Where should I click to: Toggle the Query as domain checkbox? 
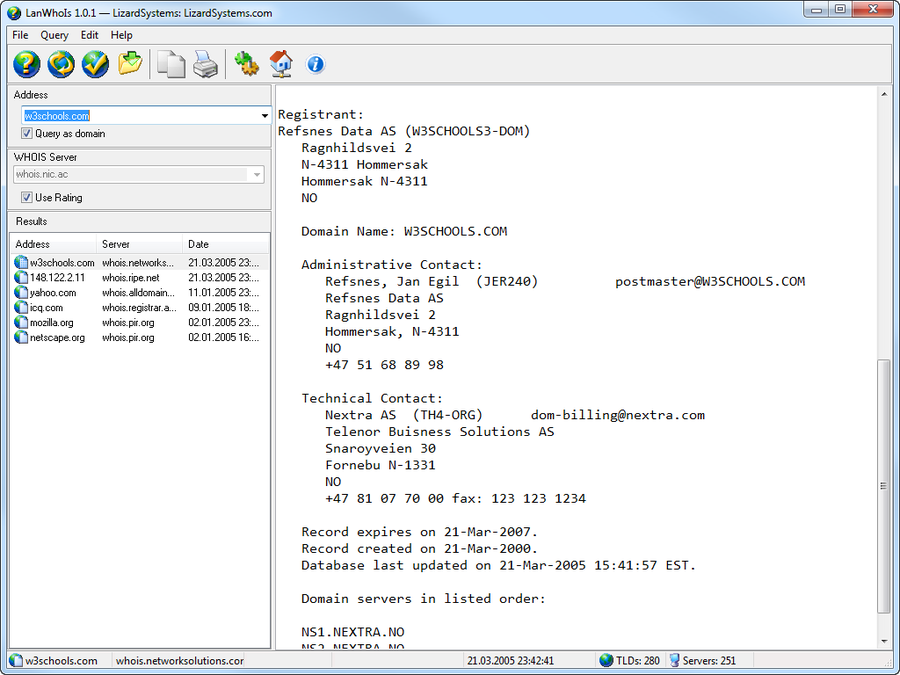coord(26,134)
